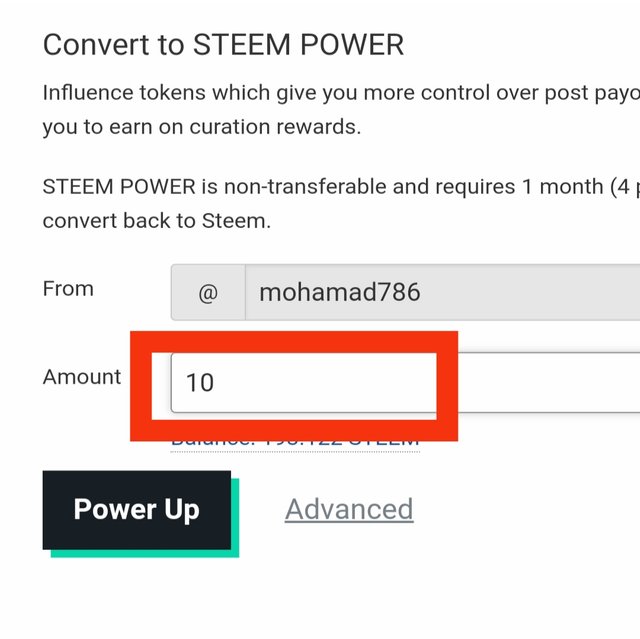Image resolution: width=640 pixels, height=639 pixels.
Task: Click the Convert to STEEM POWER heading
Action: pos(223,45)
